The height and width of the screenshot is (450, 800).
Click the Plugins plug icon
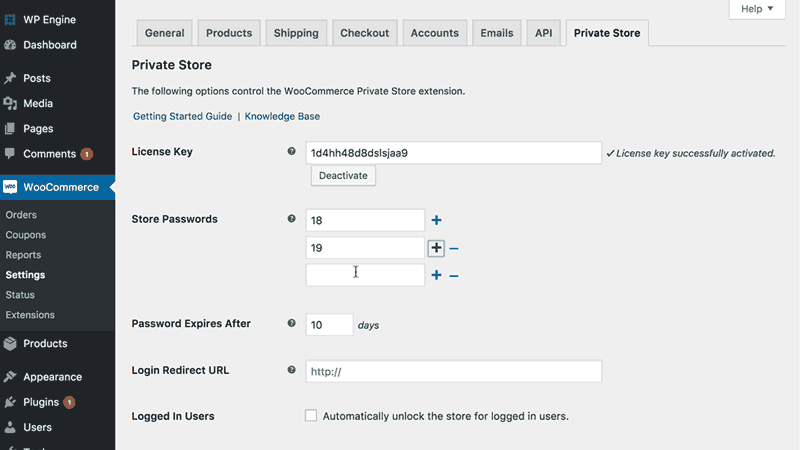[10, 402]
